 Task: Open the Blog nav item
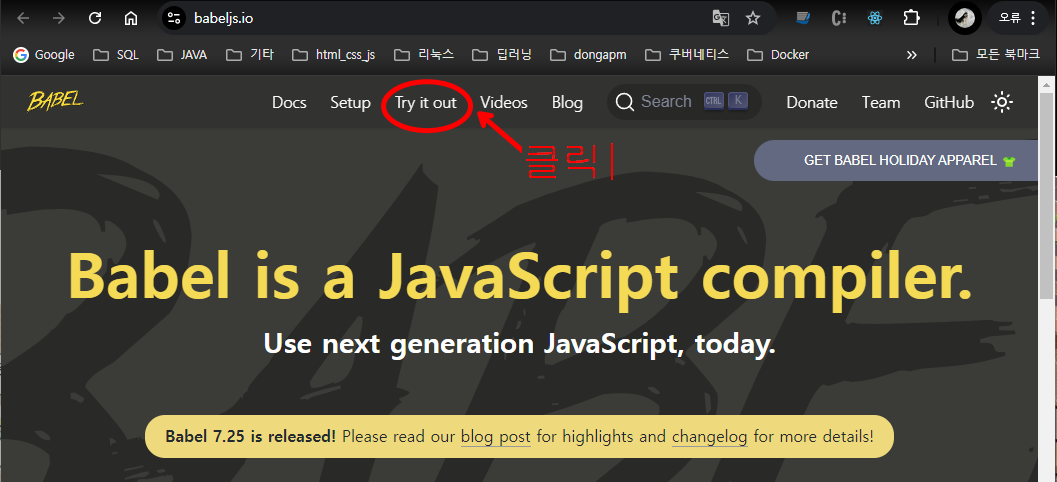coord(567,102)
